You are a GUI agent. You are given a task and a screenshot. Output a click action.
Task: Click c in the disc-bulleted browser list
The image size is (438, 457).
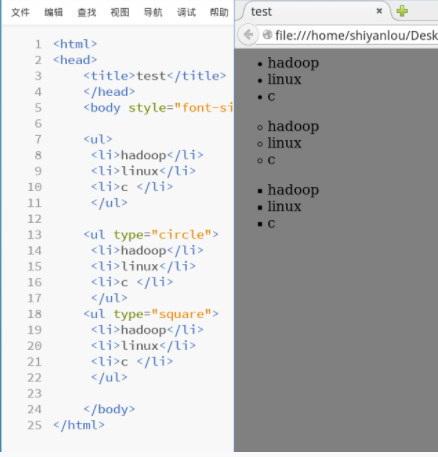click(271, 97)
